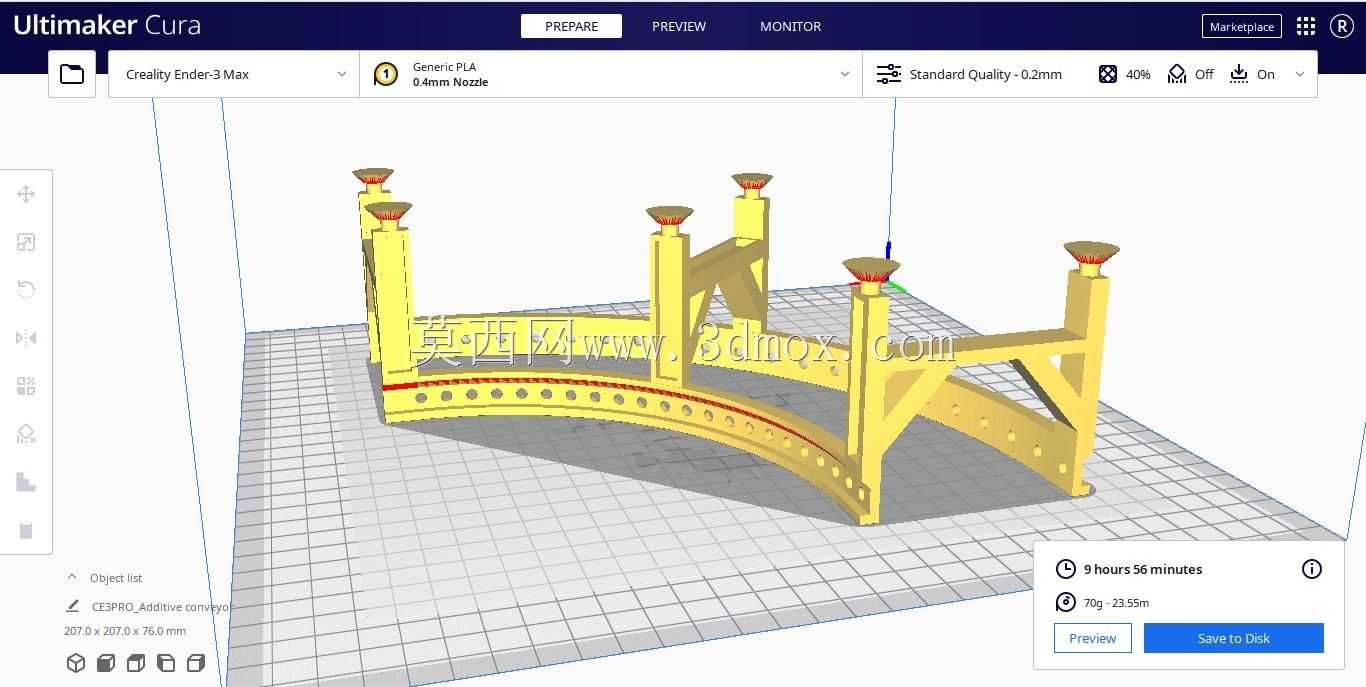The image size is (1366, 687).
Task: Switch to left side view cube
Action: tap(166, 662)
